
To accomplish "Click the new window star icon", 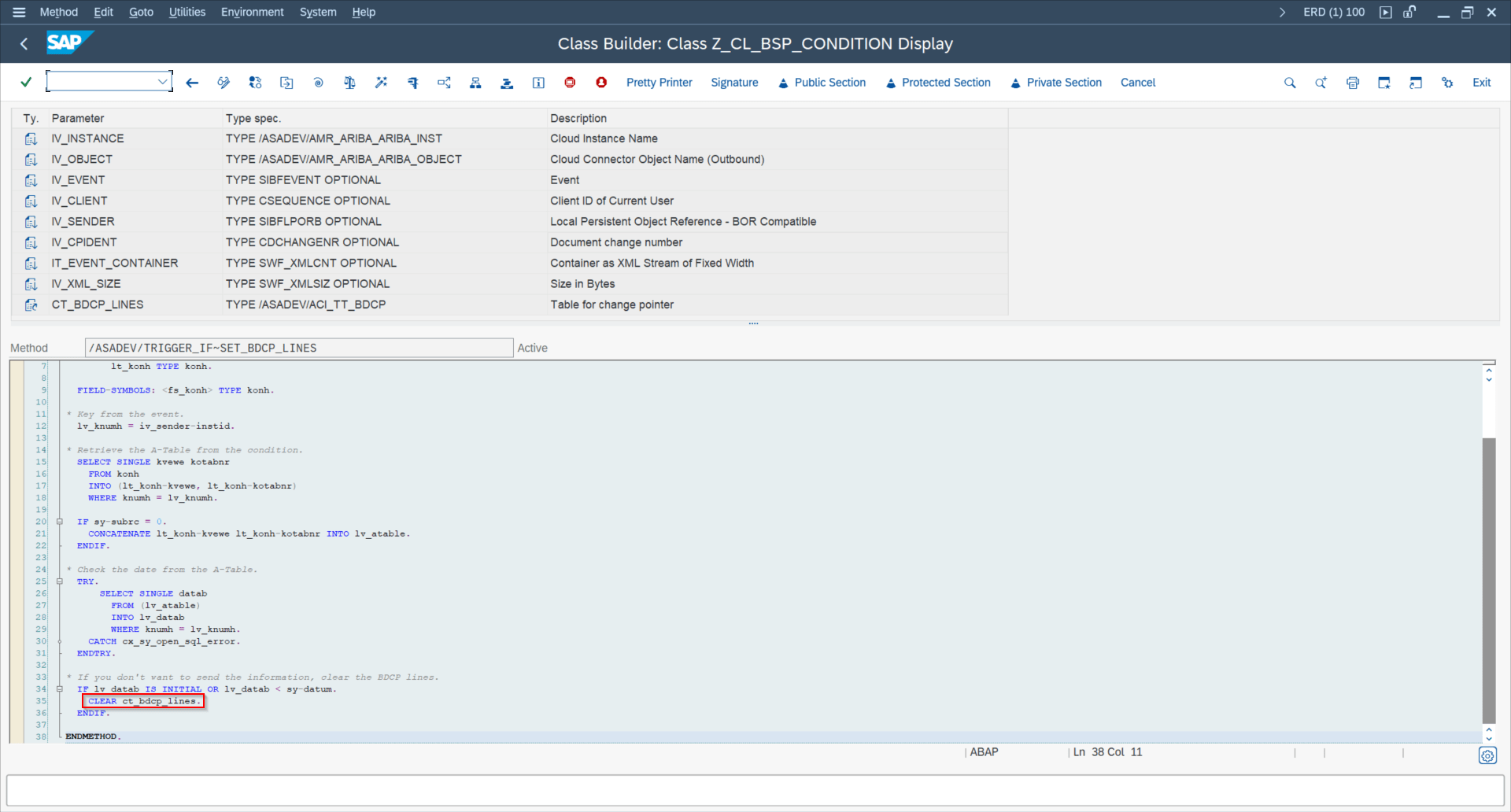I will tap(1384, 83).
